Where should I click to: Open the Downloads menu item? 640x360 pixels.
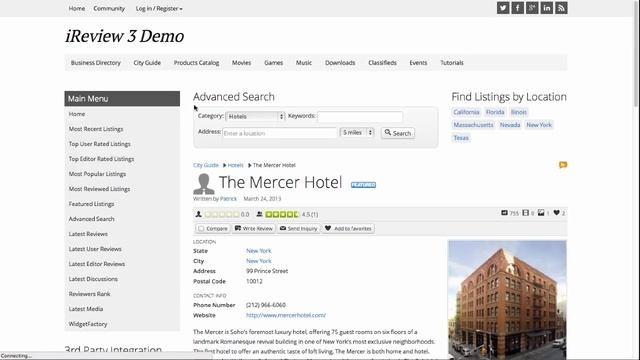pos(340,62)
